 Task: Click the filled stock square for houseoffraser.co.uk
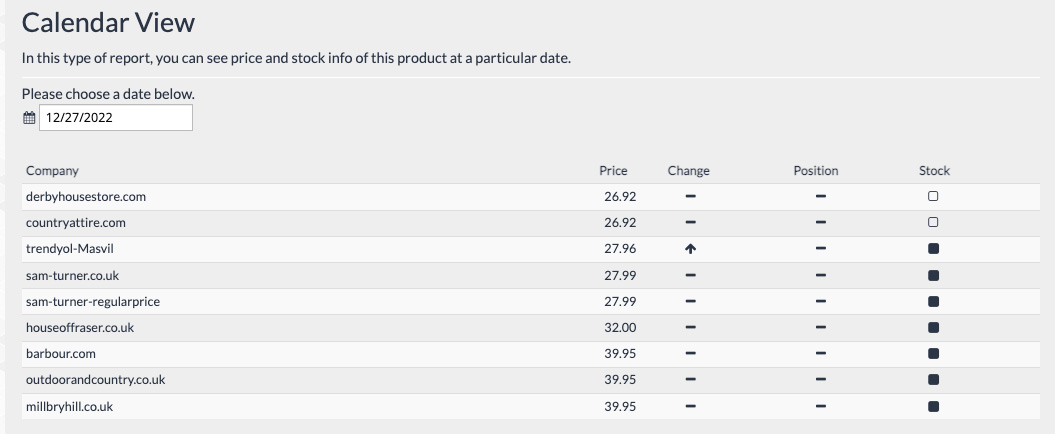tap(934, 328)
